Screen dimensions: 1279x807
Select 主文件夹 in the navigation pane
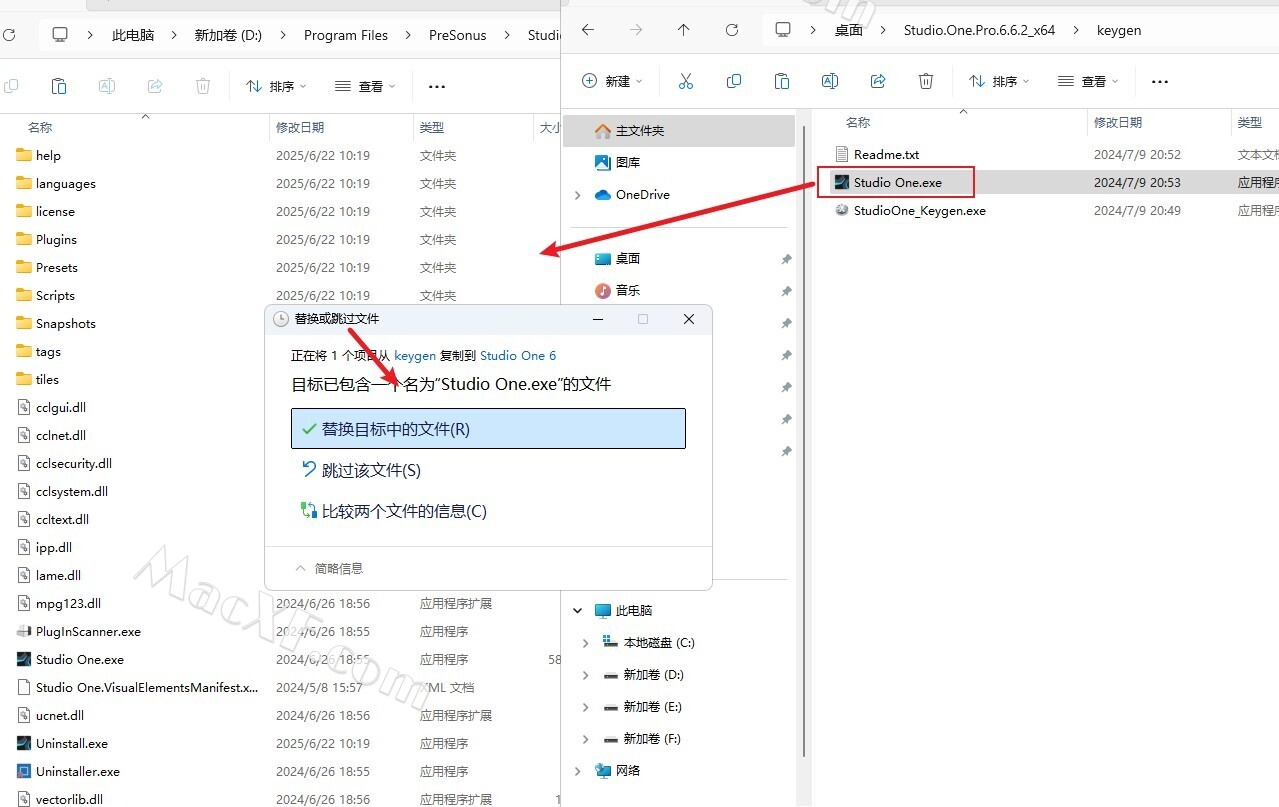click(680, 131)
